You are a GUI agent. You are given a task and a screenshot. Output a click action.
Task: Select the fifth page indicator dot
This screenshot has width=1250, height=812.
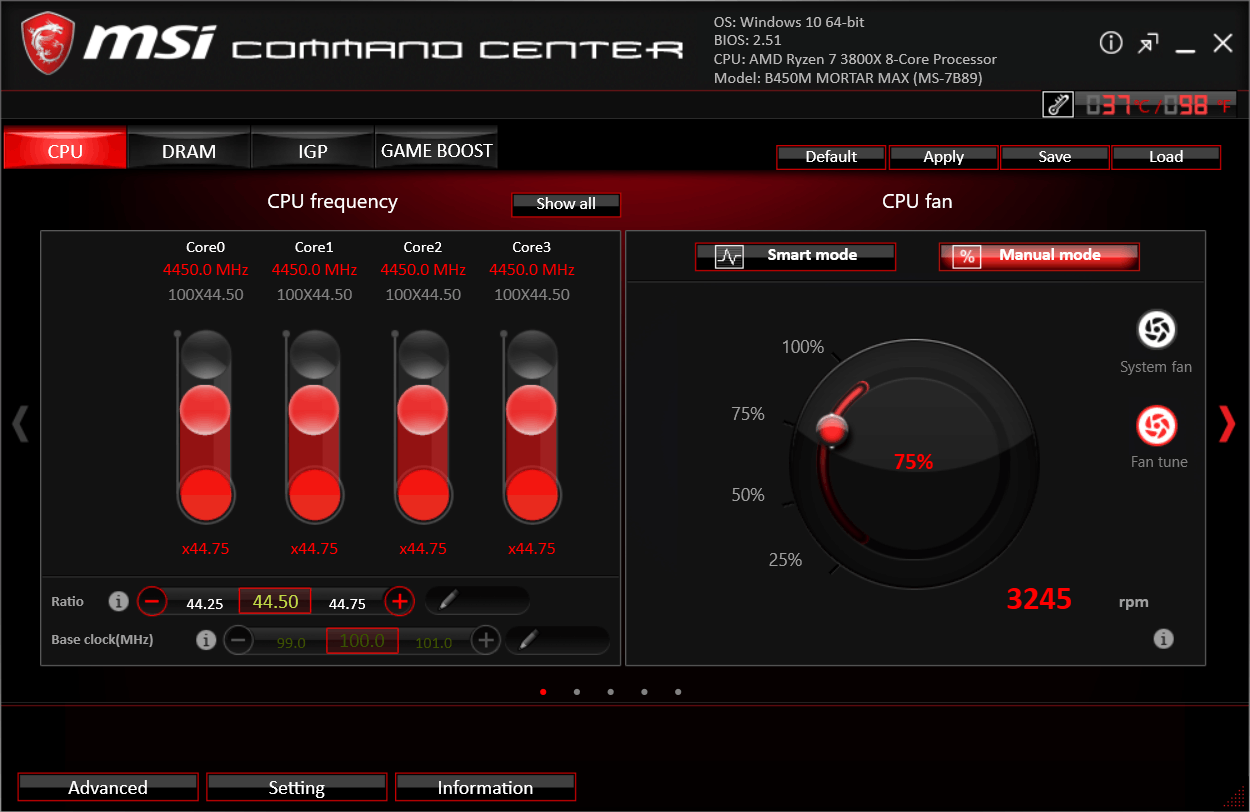tap(678, 691)
